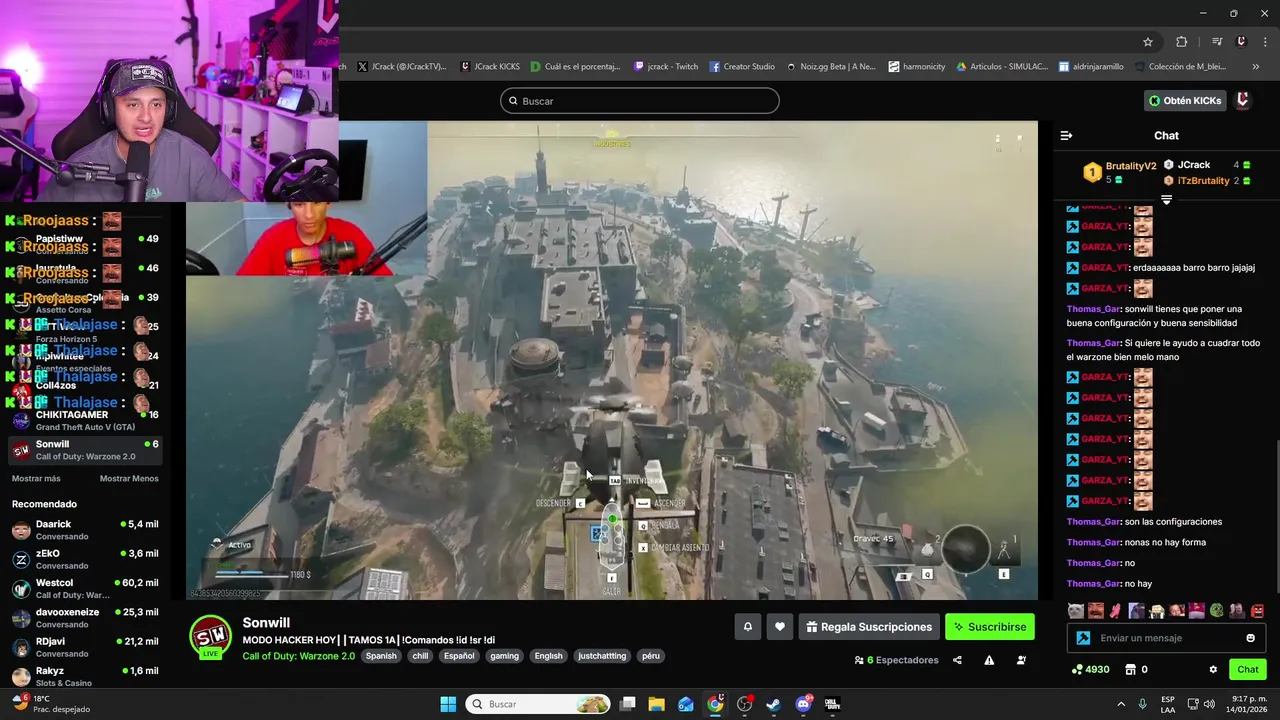Open zEkO recommended channel
Screen dimensions: 1280x720
click(85, 559)
